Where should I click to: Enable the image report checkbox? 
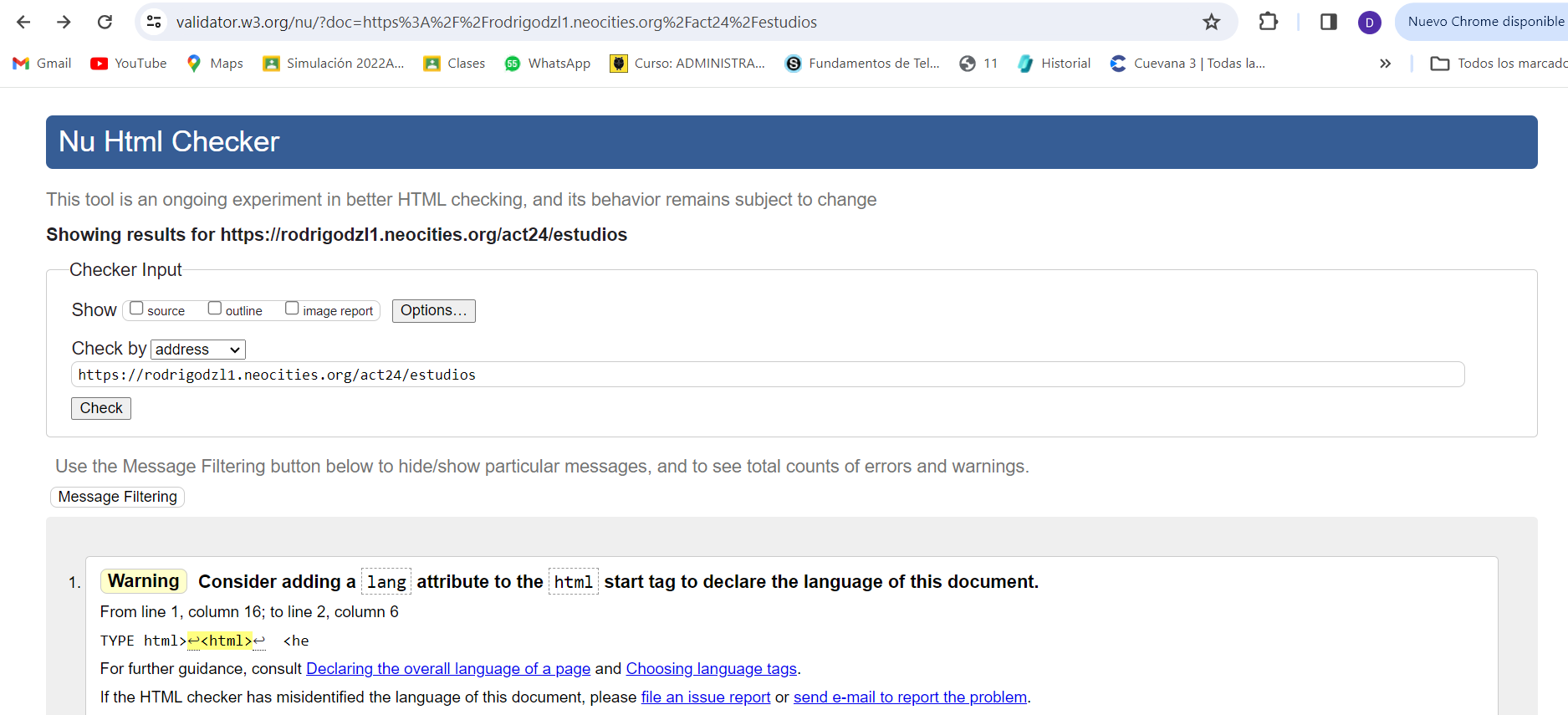(x=292, y=309)
